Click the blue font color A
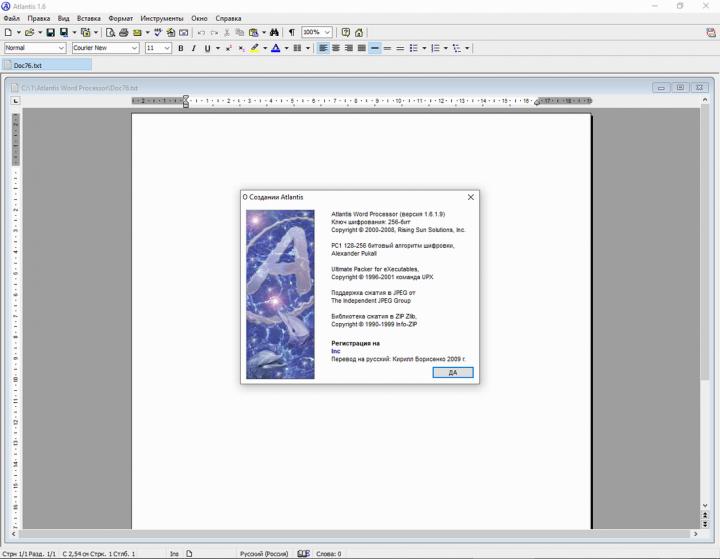The image size is (720, 559). pos(276,48)
